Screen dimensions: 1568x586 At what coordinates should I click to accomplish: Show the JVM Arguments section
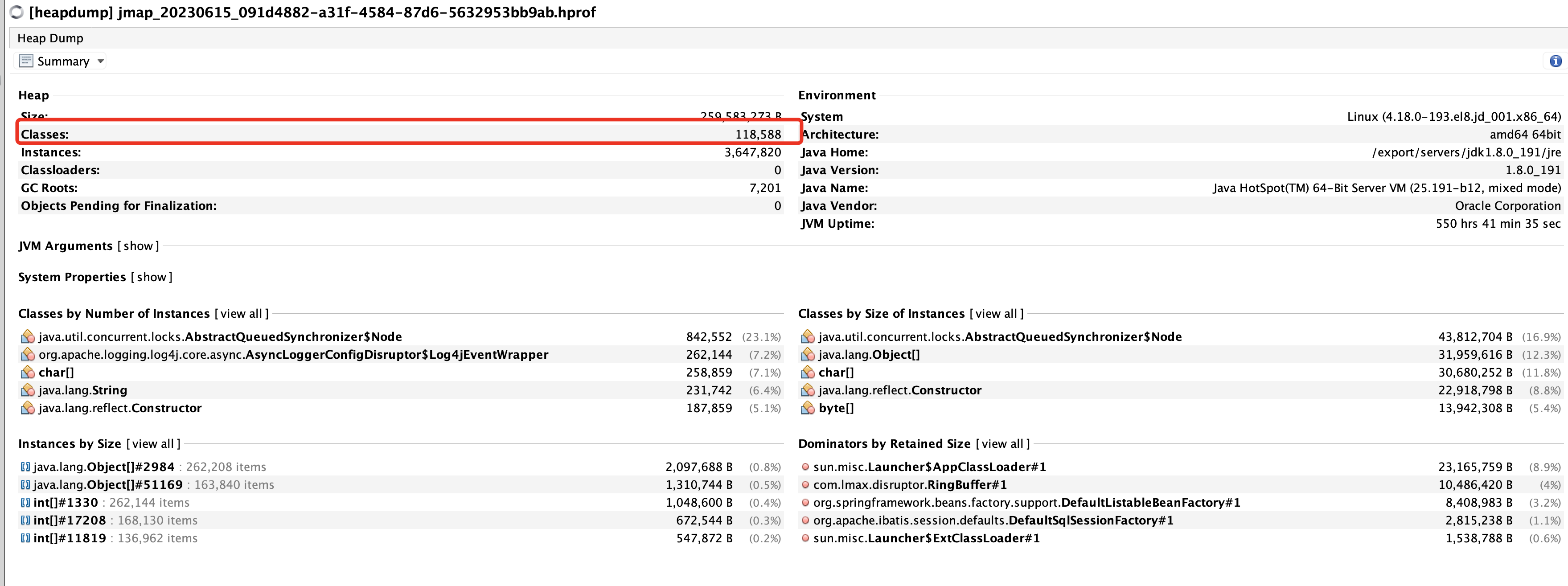(x=138, y=246)
